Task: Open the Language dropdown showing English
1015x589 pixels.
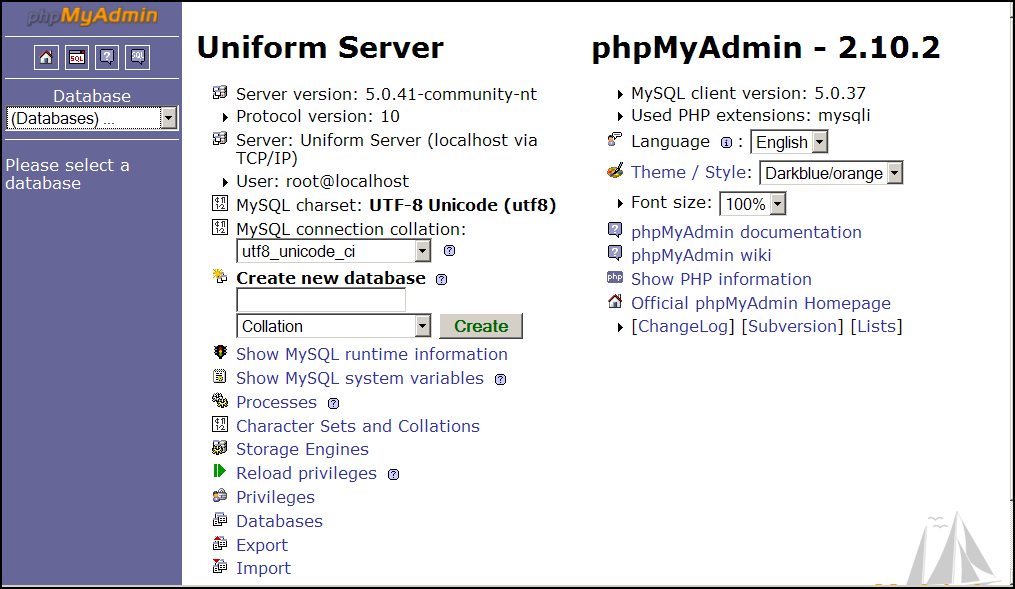Action: (789, 142)
